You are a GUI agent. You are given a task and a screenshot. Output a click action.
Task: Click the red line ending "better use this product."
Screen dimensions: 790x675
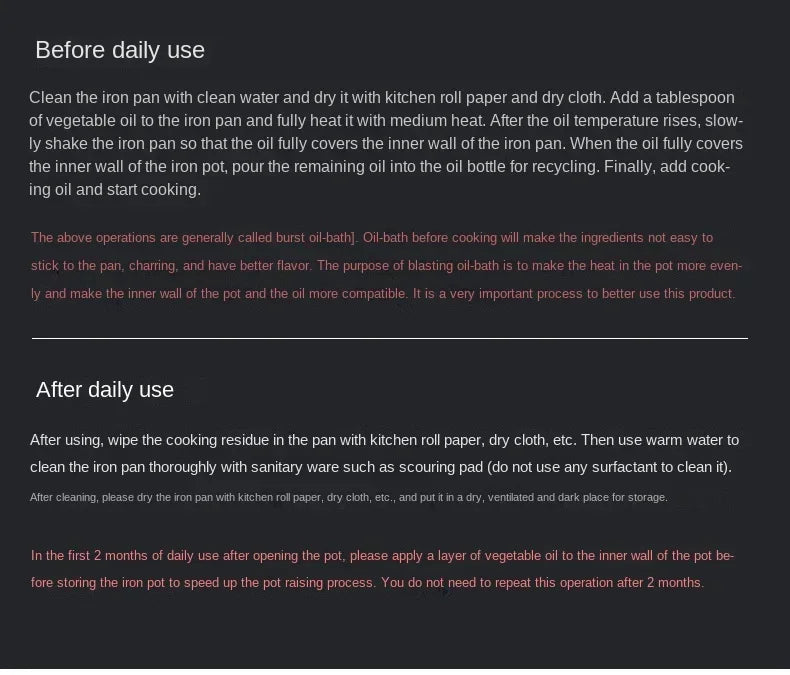[x=383, y=293]
